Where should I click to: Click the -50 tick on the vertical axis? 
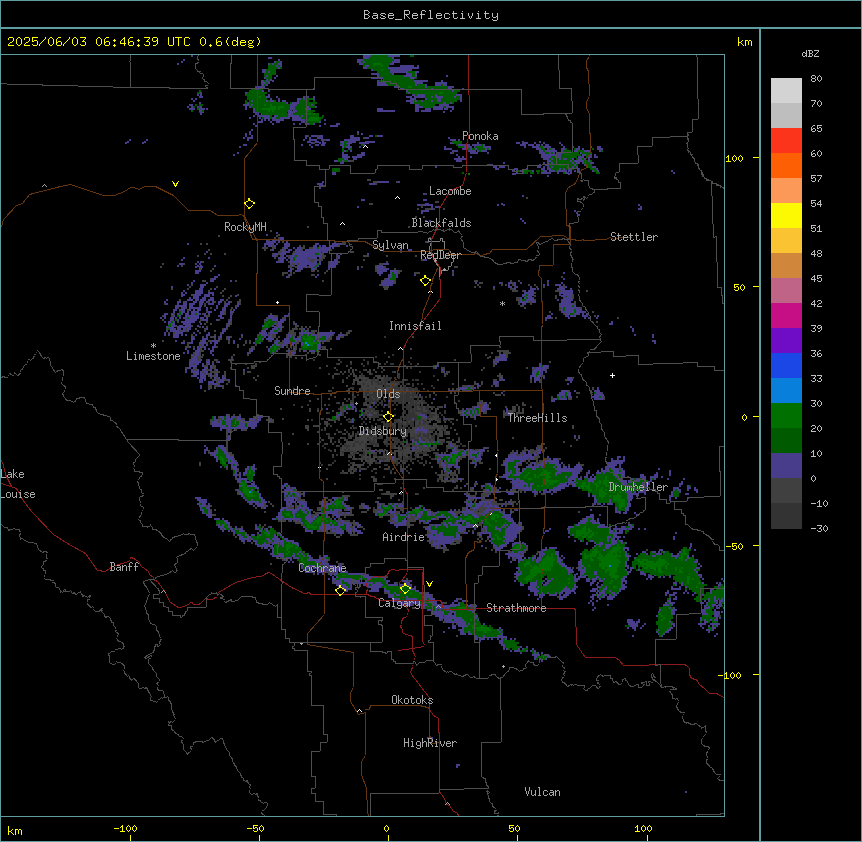tap(734, 546)
